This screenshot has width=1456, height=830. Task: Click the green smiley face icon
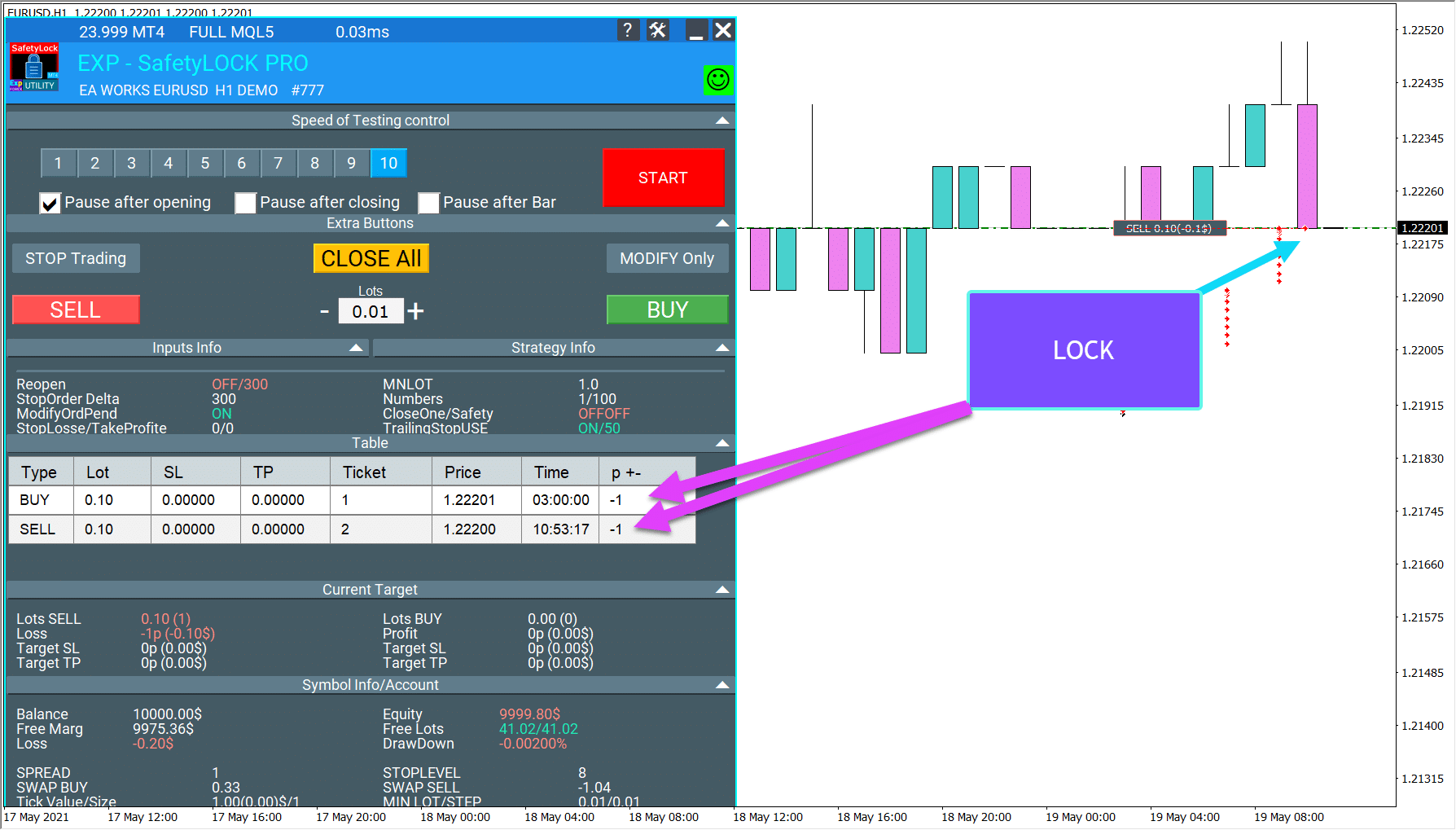click(717, 80)
